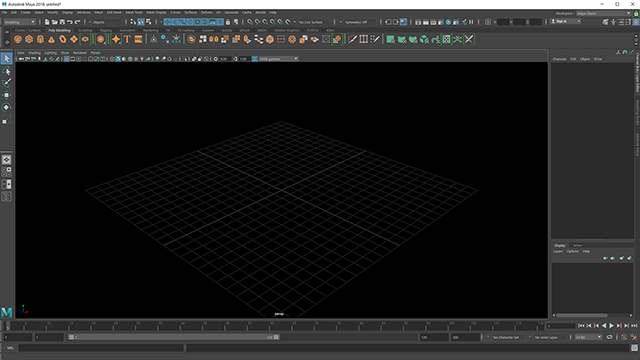This screenshot has width=640, height=360.
Task: Open the viewport Shading panel menu
Action: tap(34, 53)
